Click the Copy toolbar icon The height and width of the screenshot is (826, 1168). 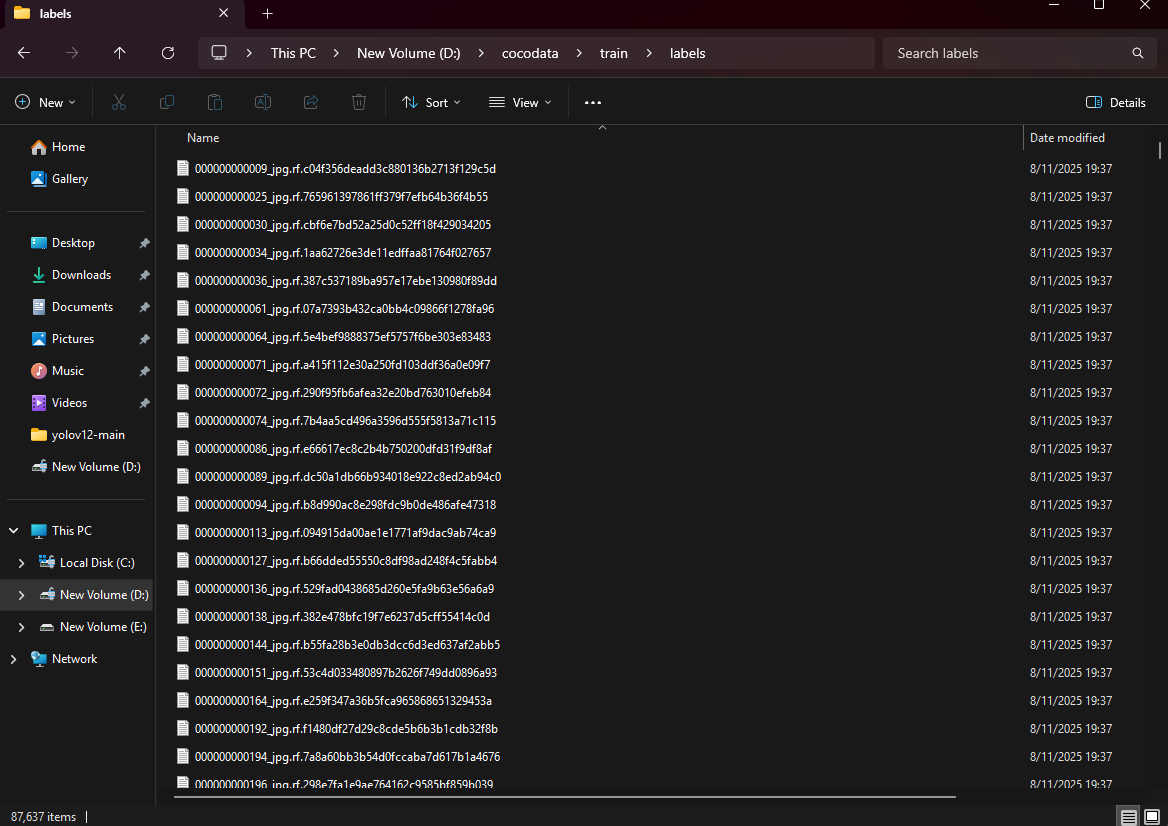coord(167,103)
